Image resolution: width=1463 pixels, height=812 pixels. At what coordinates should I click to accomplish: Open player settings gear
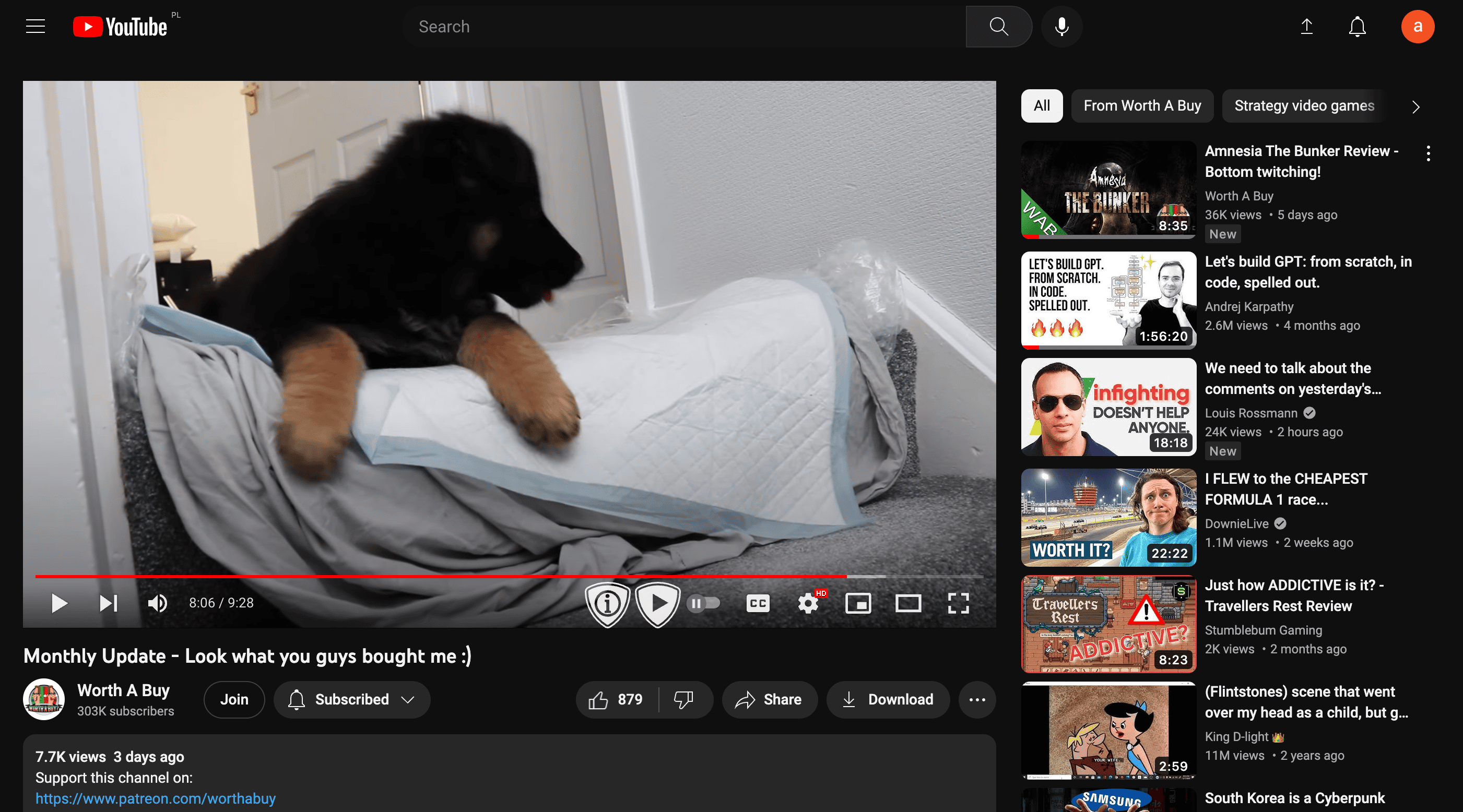tap(808, 603)
